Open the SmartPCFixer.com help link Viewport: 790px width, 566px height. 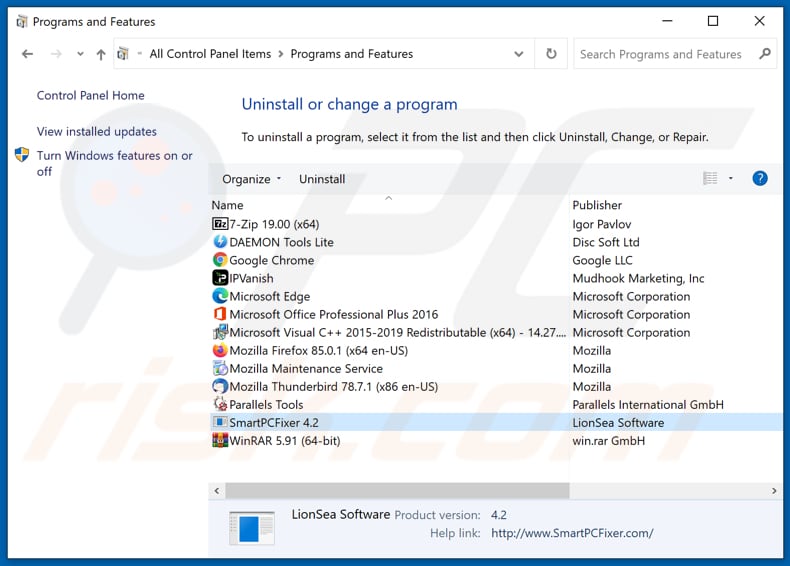[x=572, y=533]
